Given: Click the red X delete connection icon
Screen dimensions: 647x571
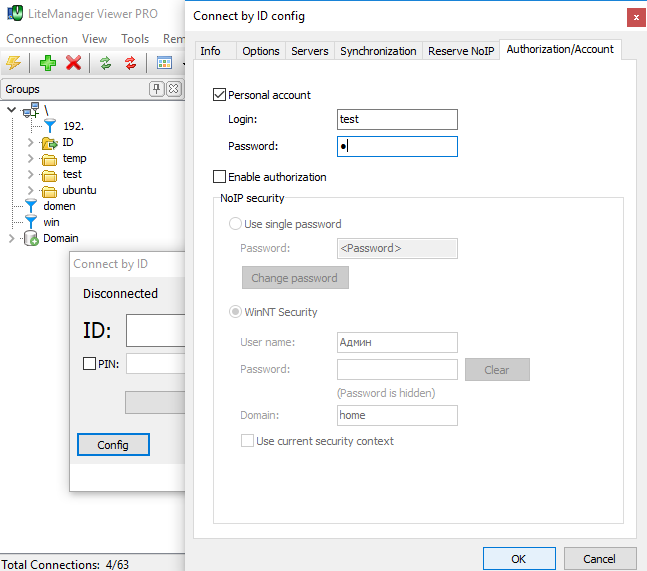Looking at the screenshot, I should tap(73, 63).
